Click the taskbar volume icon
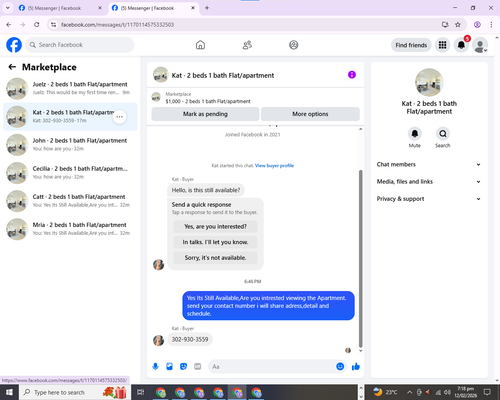This screenshot has height=400, width=500. pyautogui.click(x=447, y=392)
